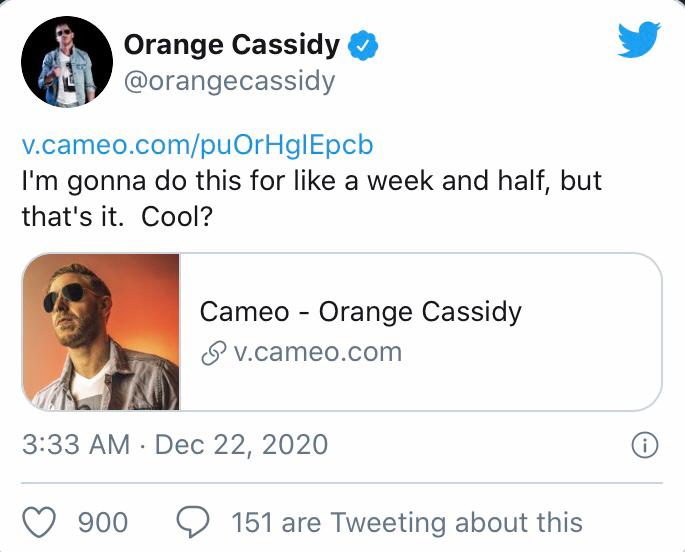Image resolution: width=685 pixels, height=552 pixels.
Task: Like the tweet with the heart icon
Action: coord(40,522)
